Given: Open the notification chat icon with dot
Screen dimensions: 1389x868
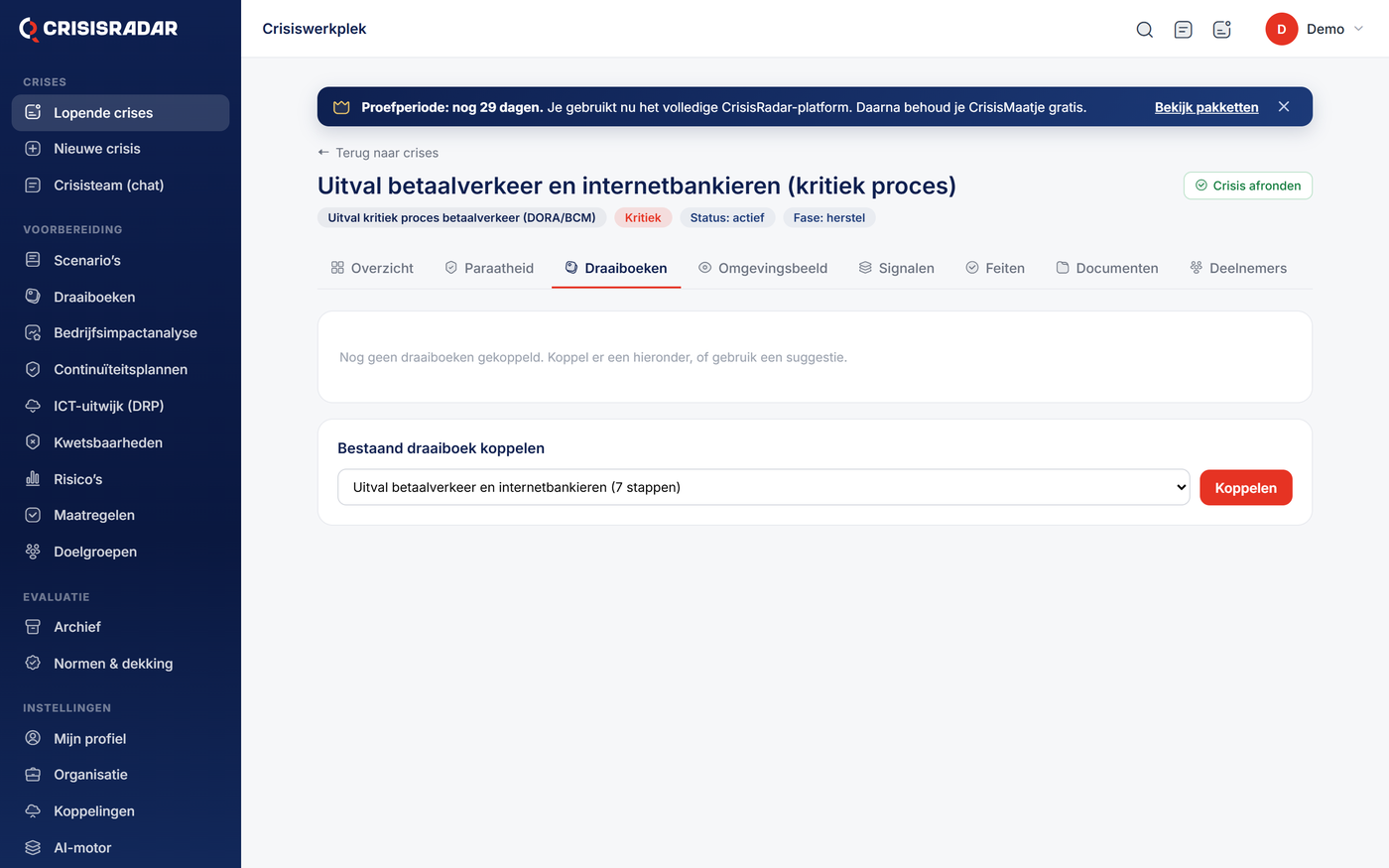Looking at the screenshot, I should (1222, 30).
